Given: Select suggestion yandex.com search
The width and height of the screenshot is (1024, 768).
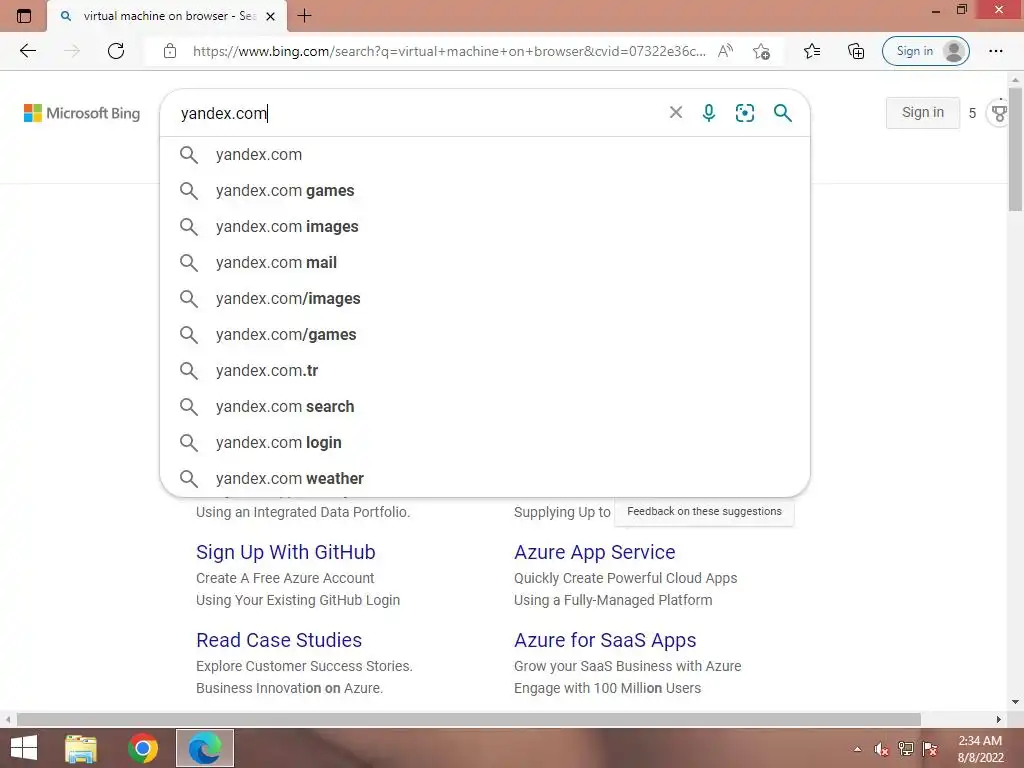Looking at the screenshot, I should (x=485, y=406).
